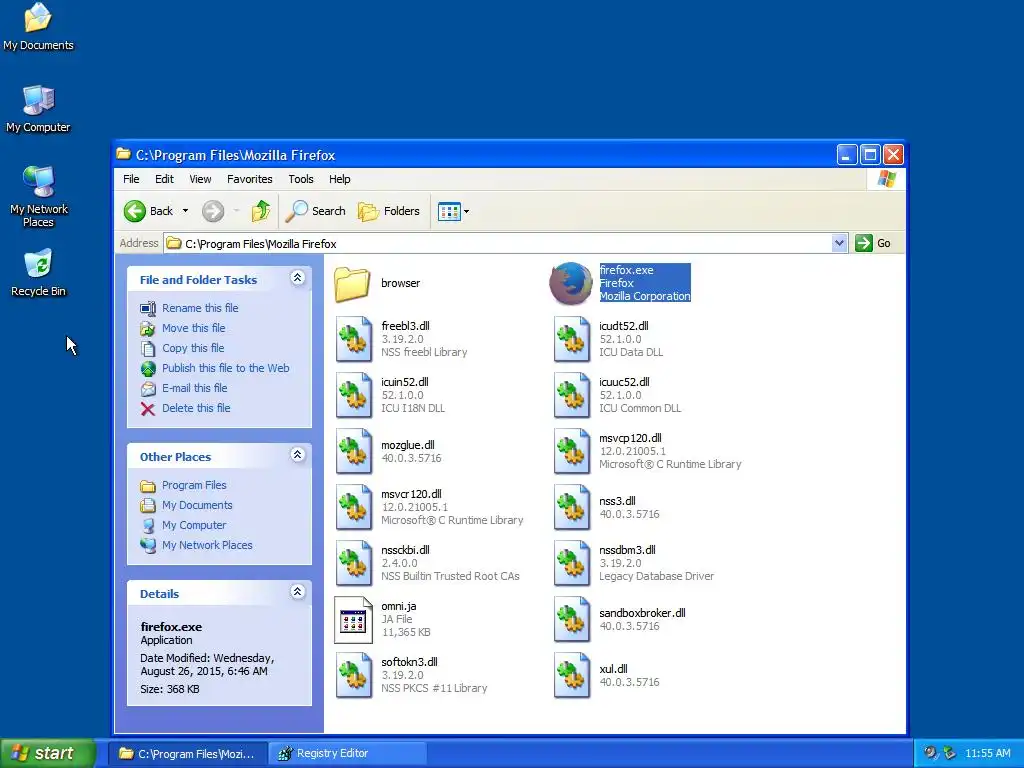Collapse the File and Folder Tasks panel
This screenshot has width=1024, height=768.
[x=297, y=278]
